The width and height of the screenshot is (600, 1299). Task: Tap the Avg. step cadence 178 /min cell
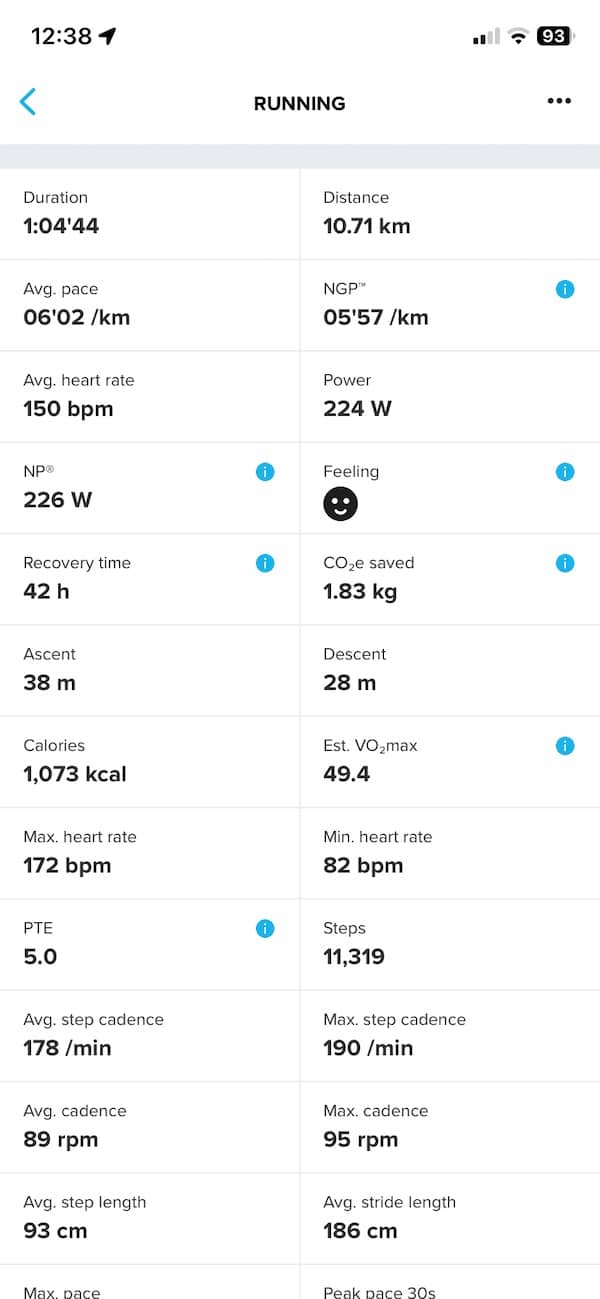click(150, 1035)
